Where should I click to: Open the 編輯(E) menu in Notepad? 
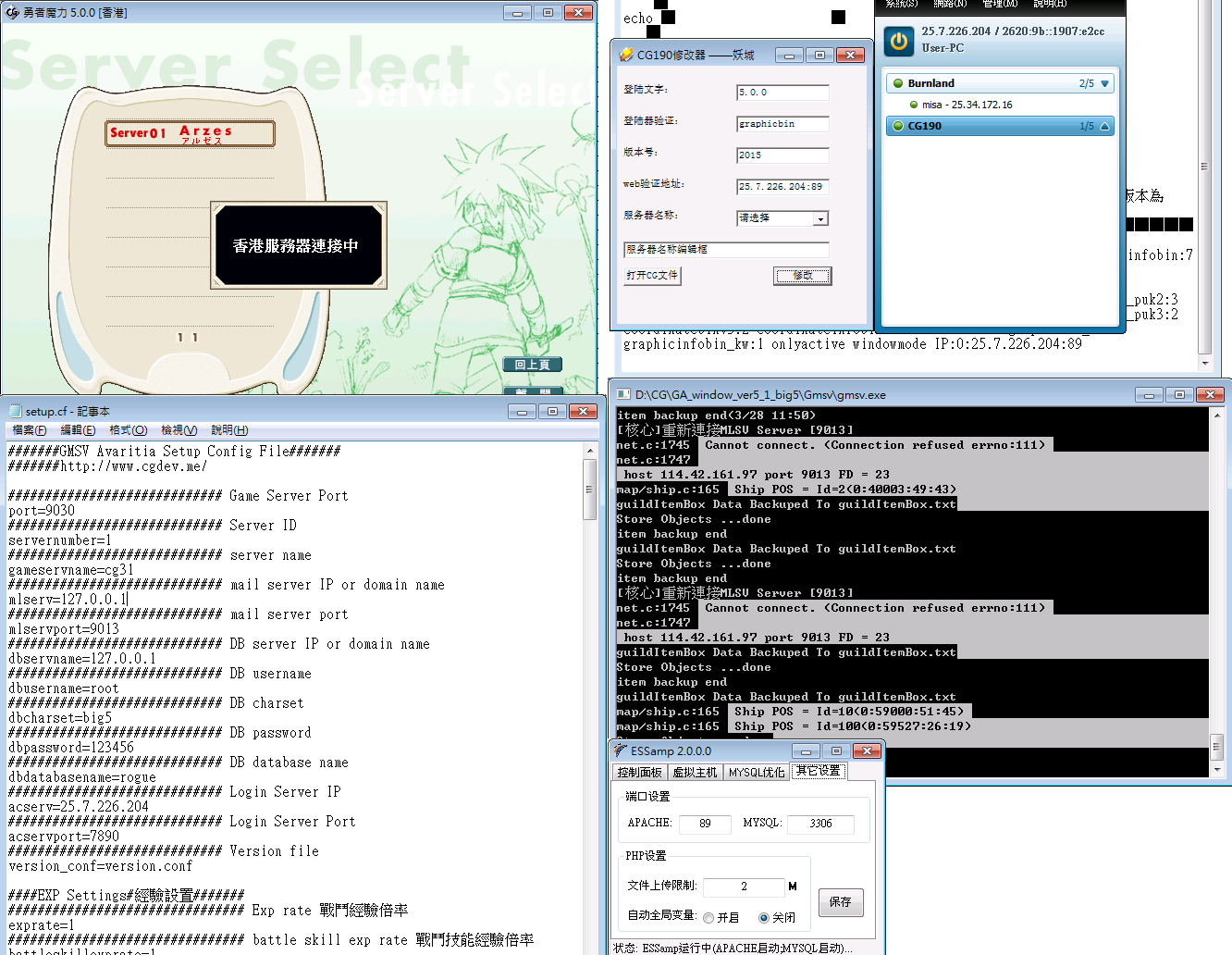[78, 430]
